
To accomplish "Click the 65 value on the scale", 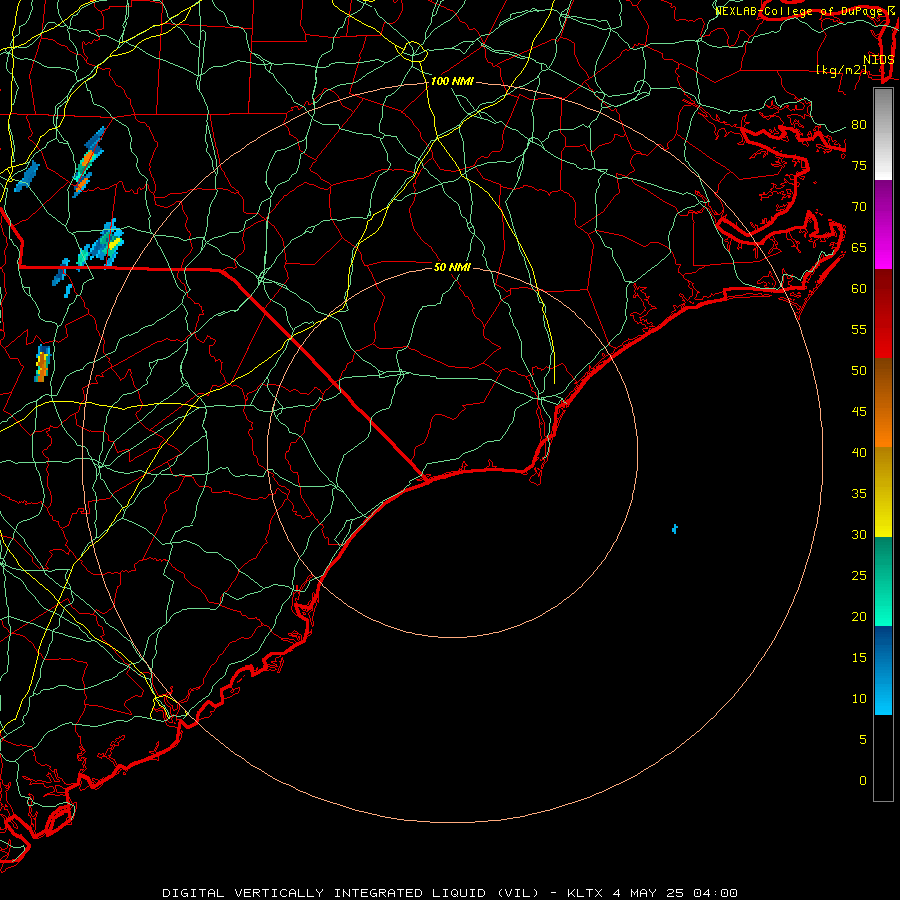I will pos(859,248).
